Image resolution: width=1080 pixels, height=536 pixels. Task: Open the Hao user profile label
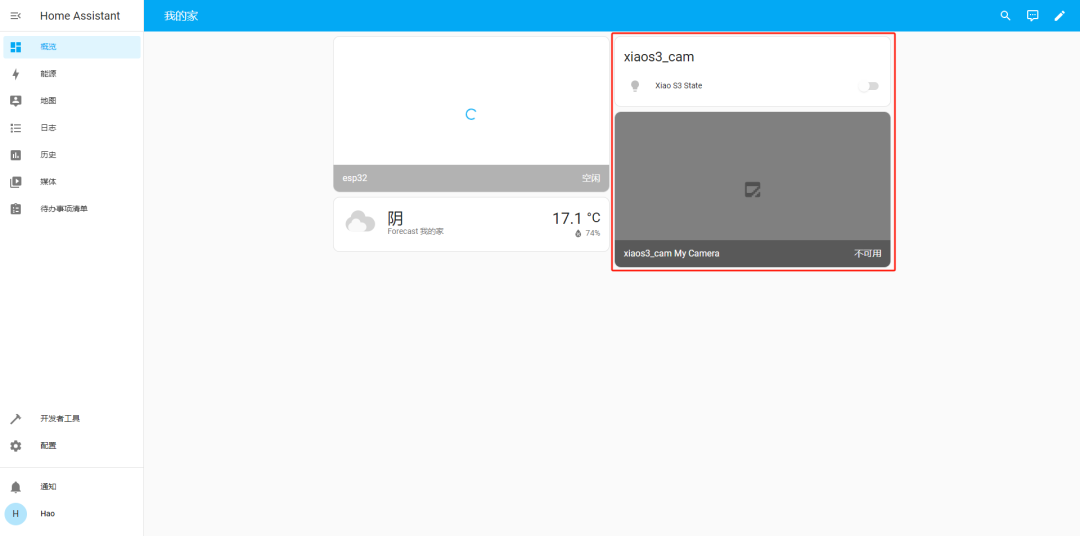(48, 514)
